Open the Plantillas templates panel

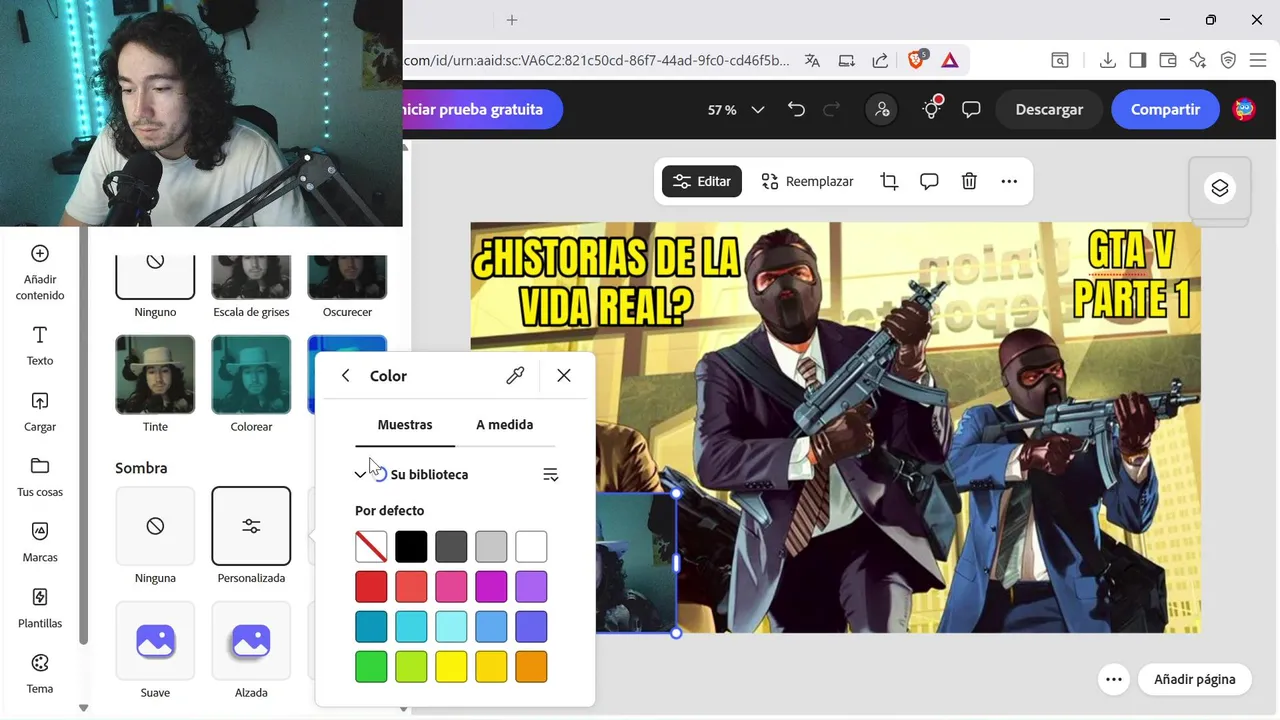[40, 608]
